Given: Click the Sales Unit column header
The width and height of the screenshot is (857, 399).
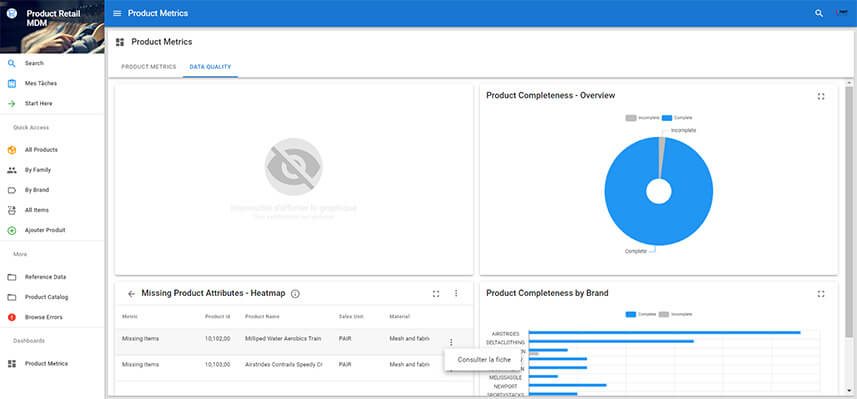Looking at the screenshot, I should click(x=351, y=316).
